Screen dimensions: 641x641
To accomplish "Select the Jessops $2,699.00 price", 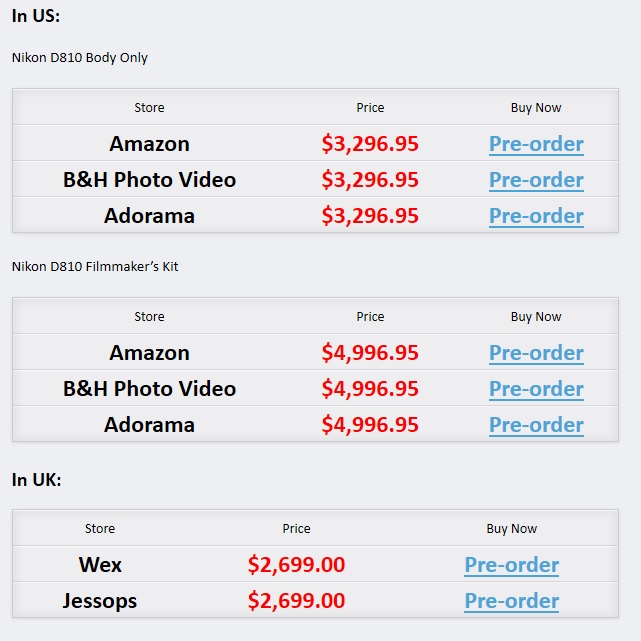I will (x=296, y=601).
